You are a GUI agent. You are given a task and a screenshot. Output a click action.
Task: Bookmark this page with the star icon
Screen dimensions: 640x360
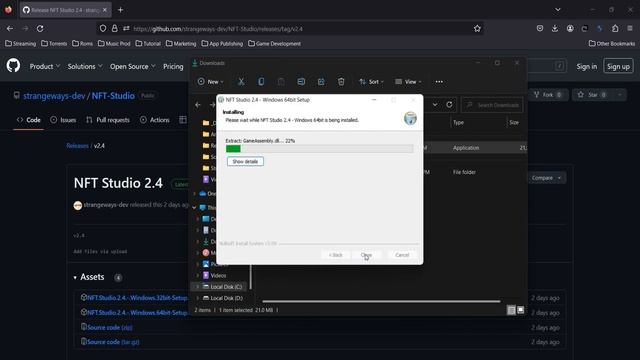point(477,29)
